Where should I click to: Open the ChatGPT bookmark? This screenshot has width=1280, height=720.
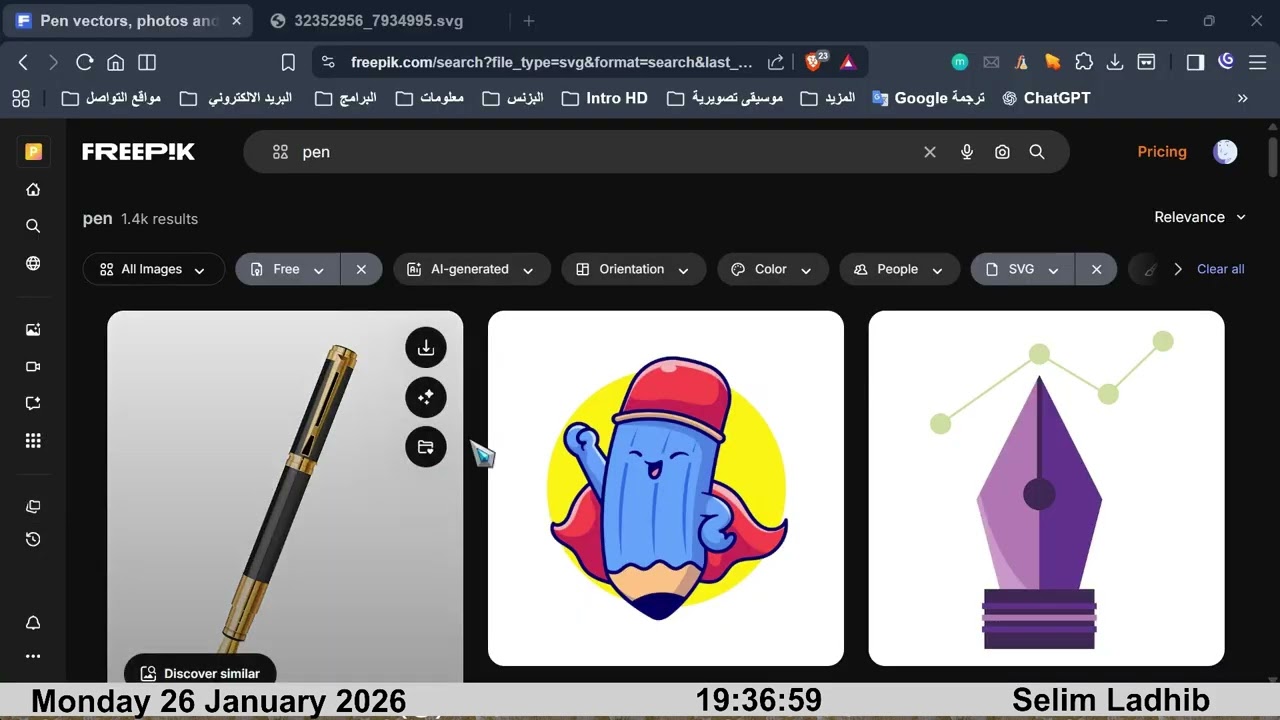click(x=1046, y=98)
